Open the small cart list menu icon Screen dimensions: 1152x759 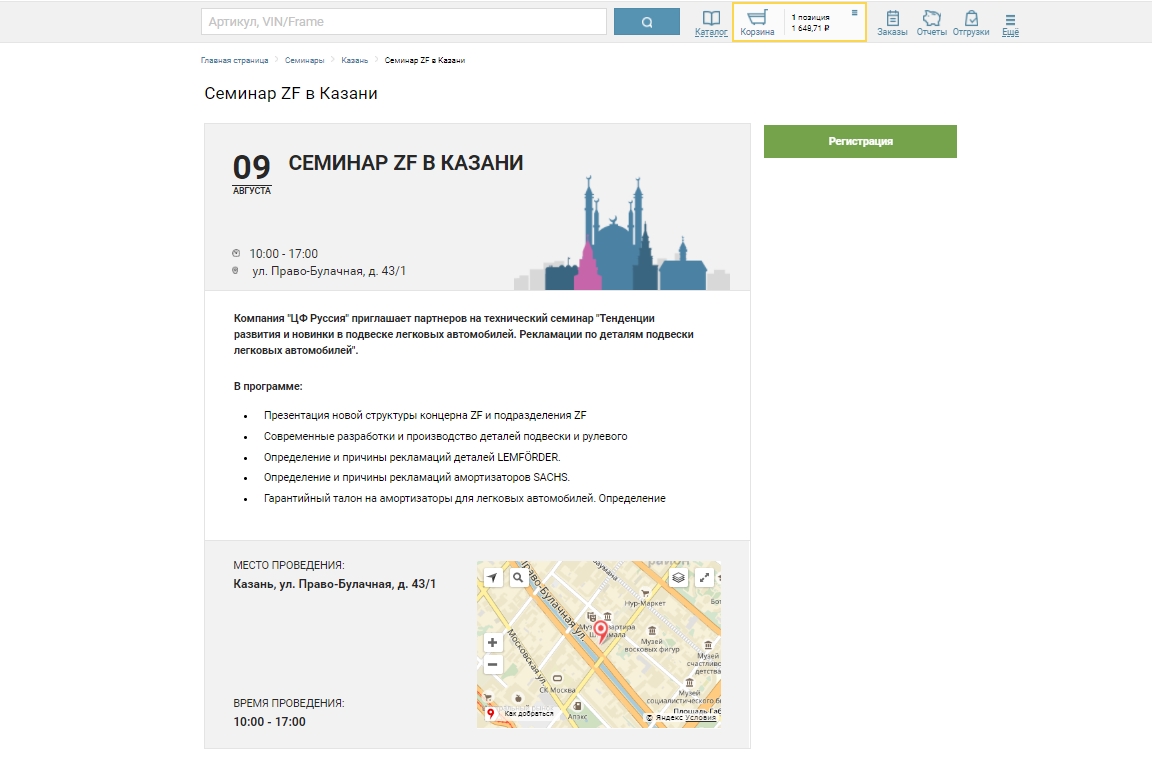point(854,12)
